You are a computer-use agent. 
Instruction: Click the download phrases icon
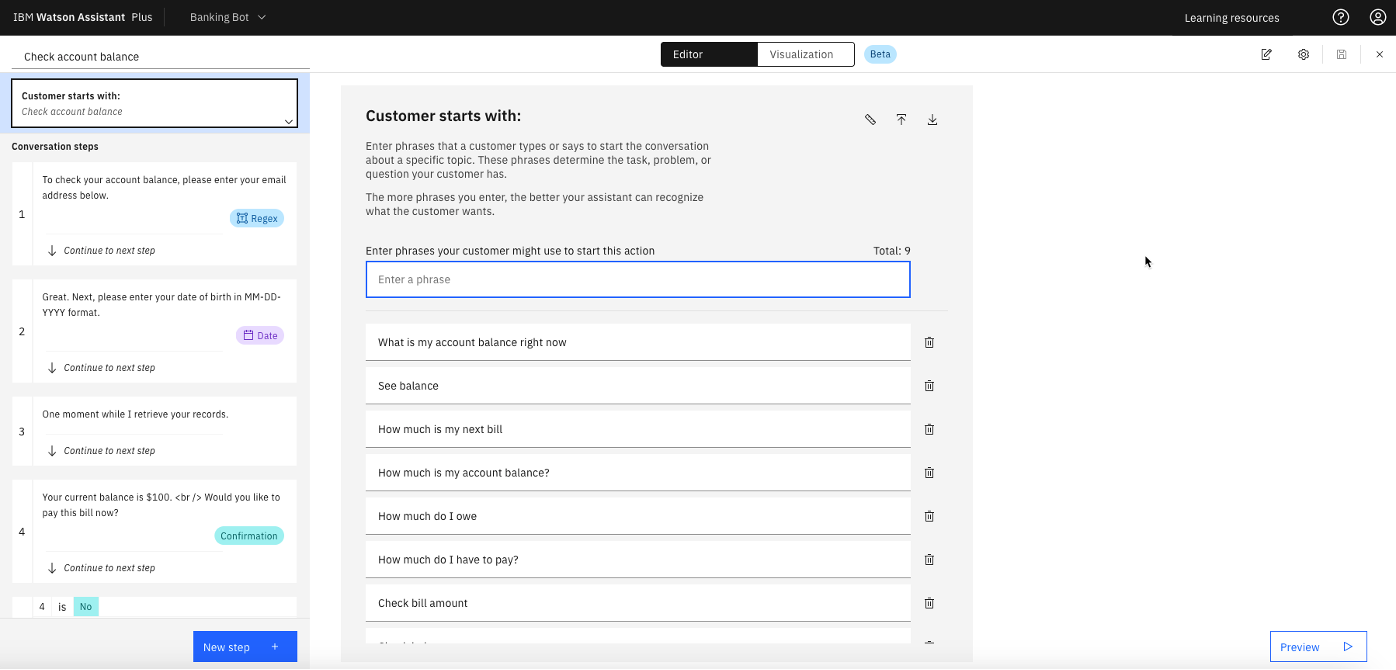click(932, 119)
